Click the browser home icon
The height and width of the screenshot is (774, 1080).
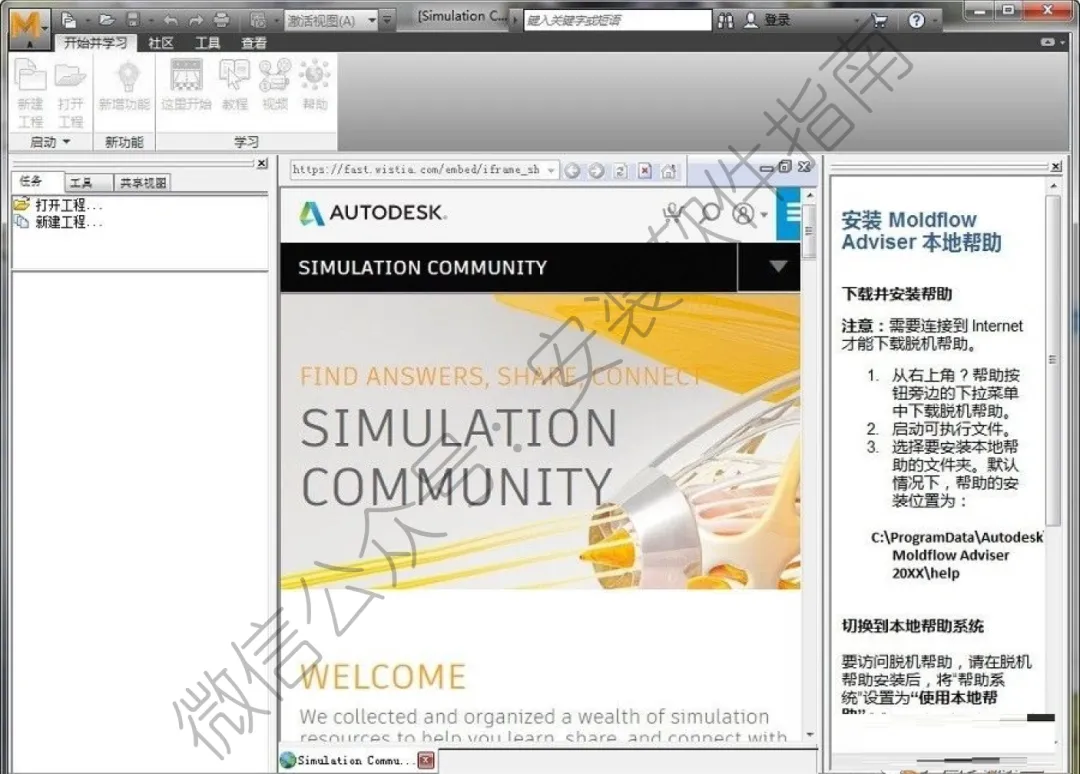[669, 171]
